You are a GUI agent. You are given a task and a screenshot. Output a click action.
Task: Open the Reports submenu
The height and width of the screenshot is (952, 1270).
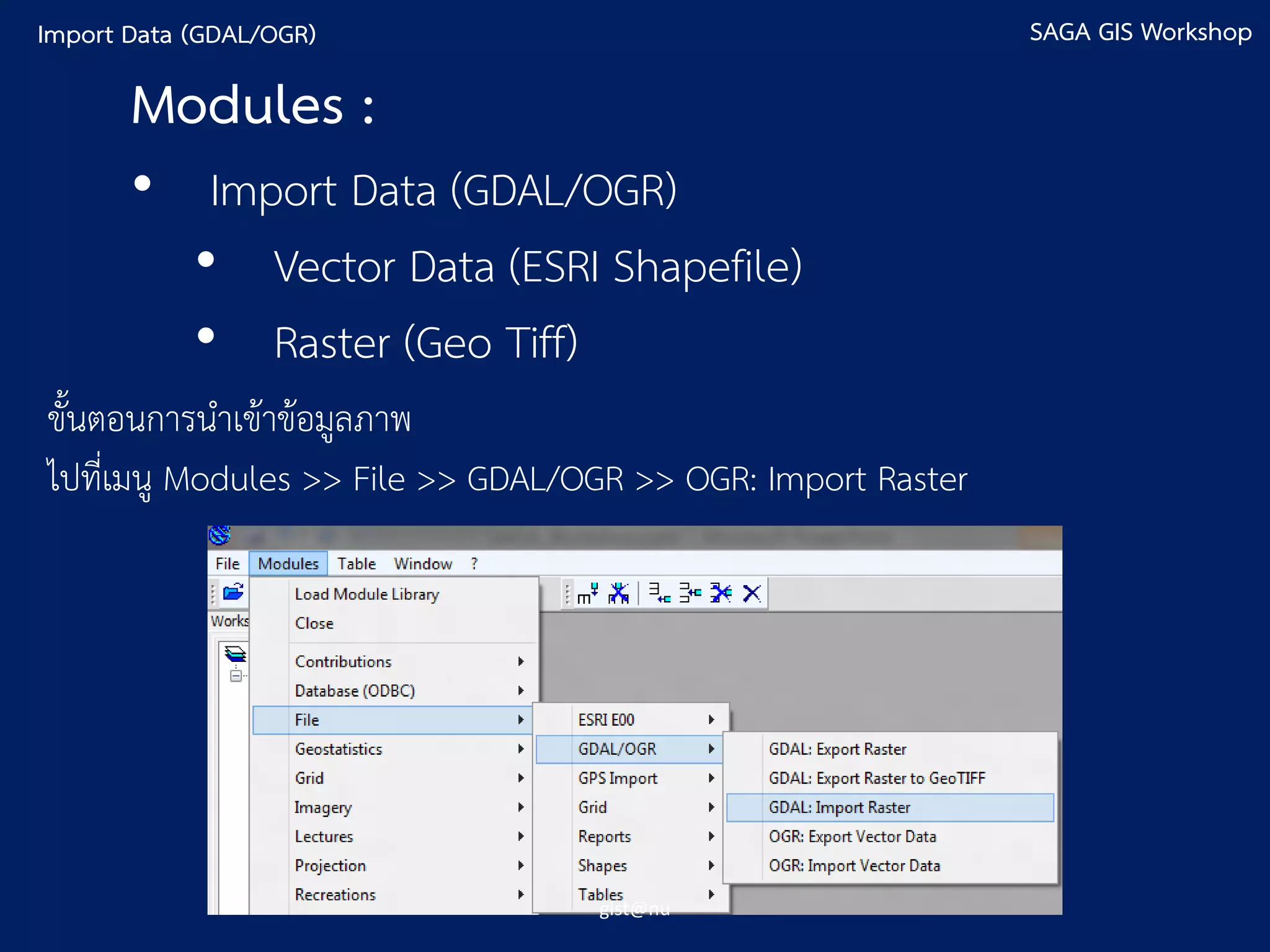[631, 836]
